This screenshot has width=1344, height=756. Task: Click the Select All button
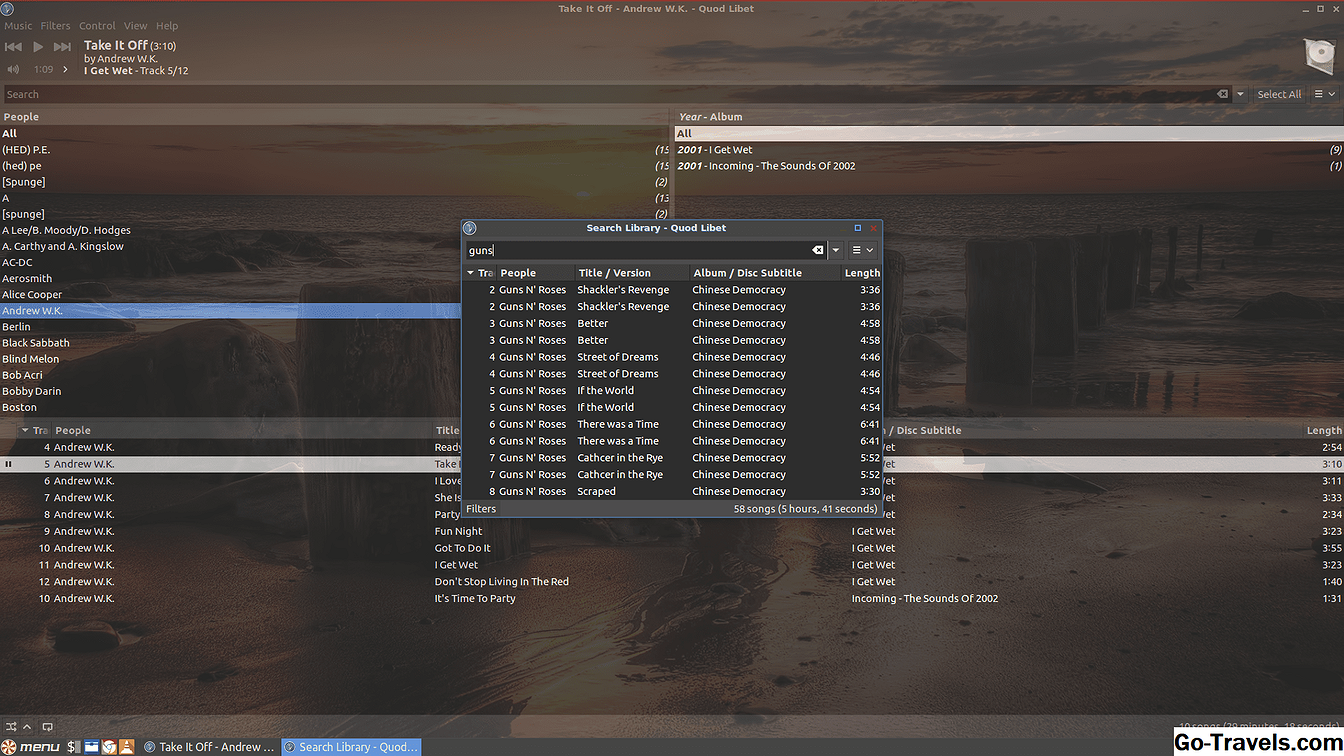(1279, 95)
